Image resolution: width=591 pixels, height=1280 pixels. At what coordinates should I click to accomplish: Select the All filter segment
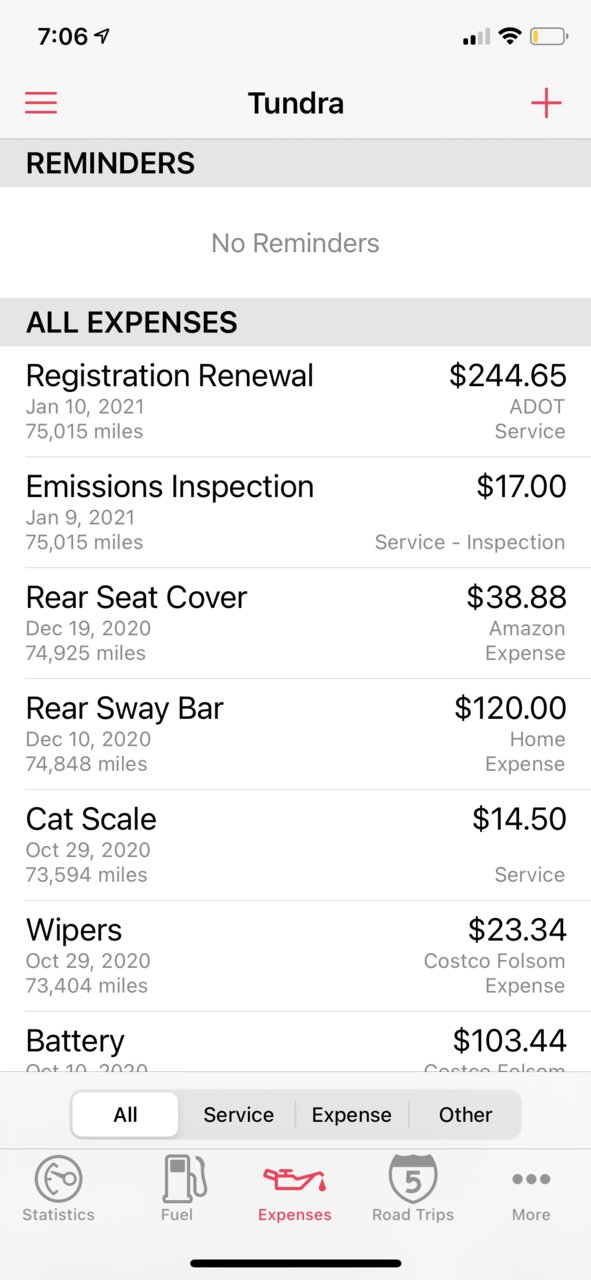coord(126,1114)
